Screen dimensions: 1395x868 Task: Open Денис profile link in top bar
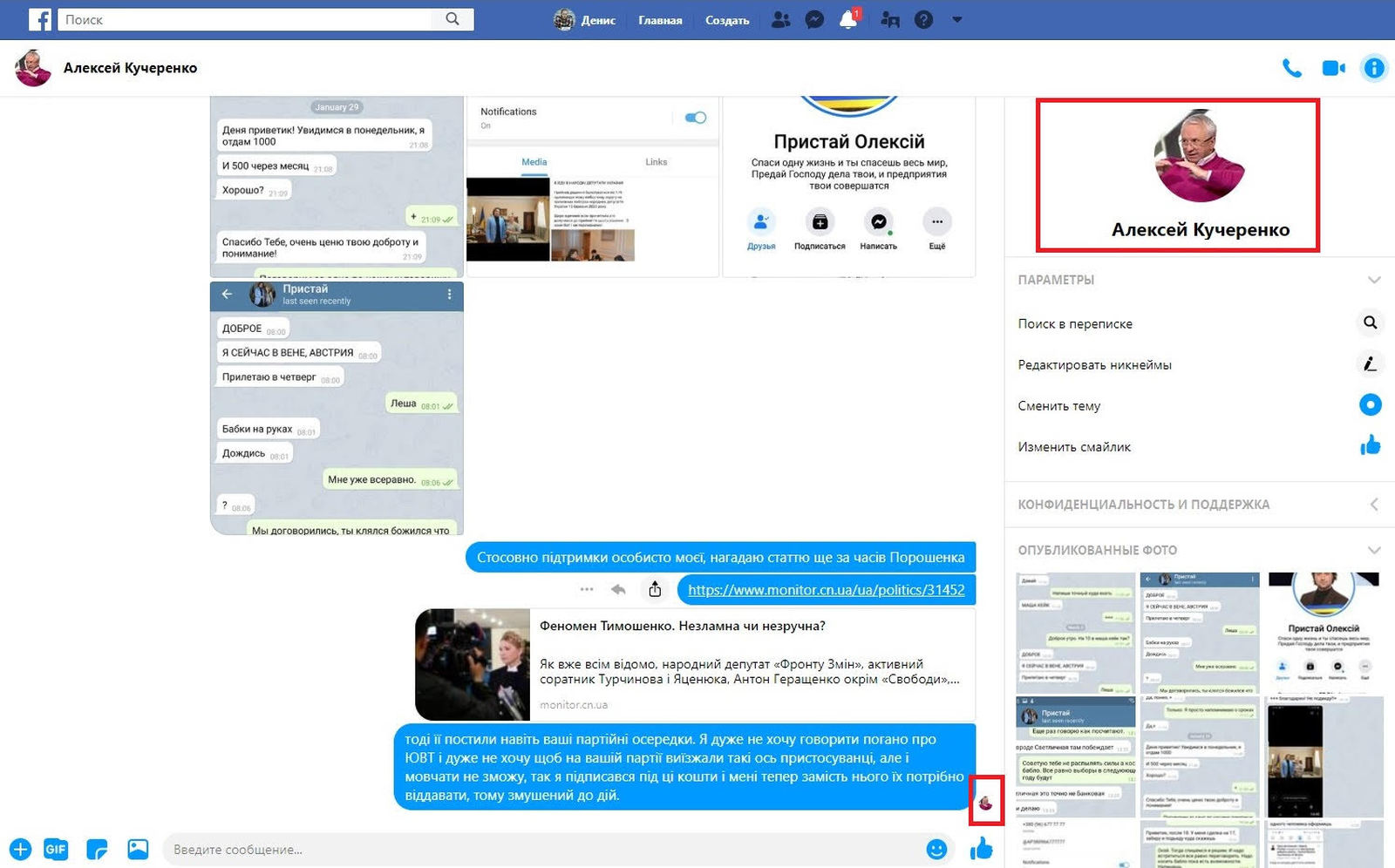[x=585, y=19]
